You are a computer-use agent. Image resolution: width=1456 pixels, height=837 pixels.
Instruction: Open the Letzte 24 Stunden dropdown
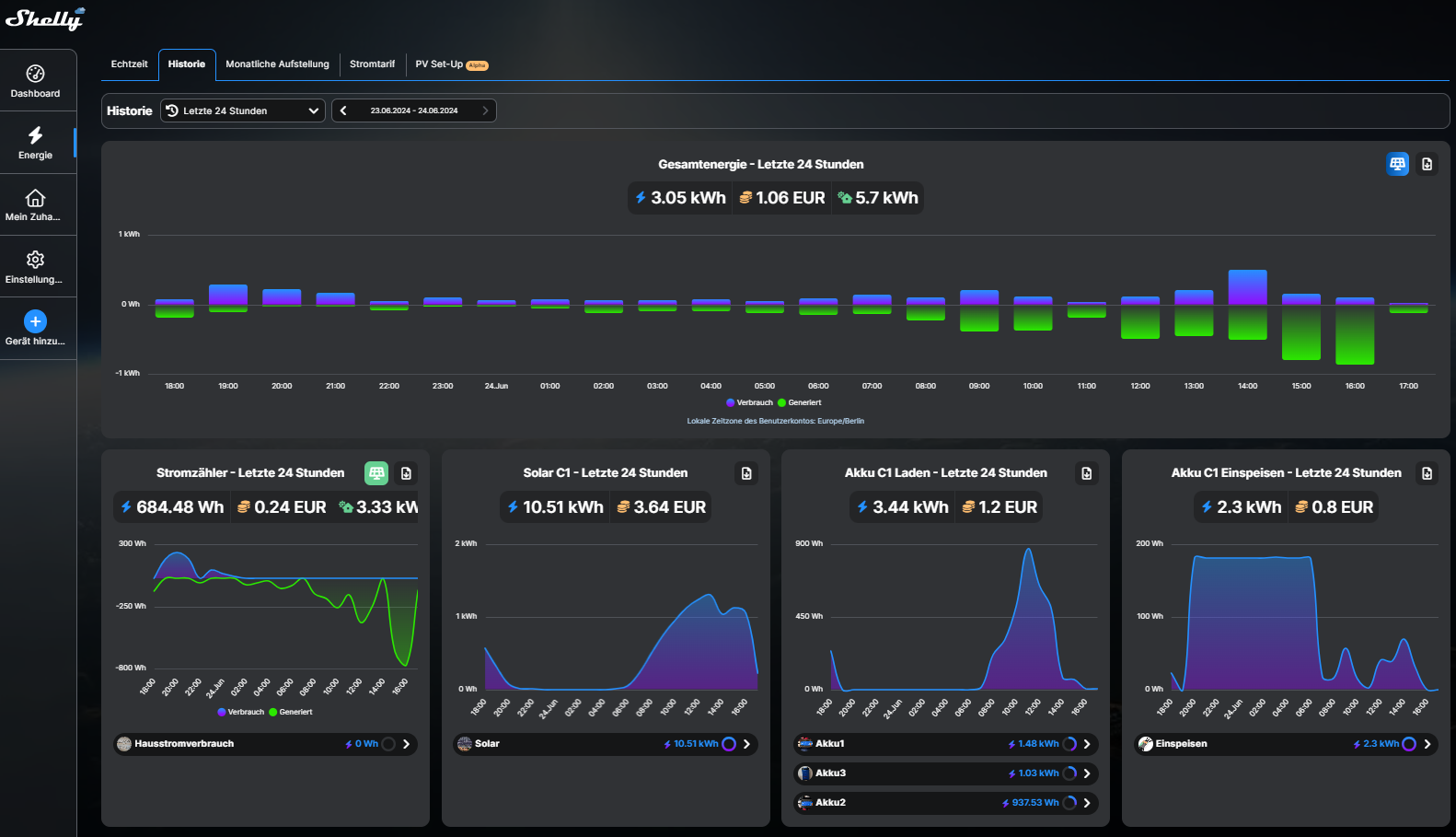[243, 110]
